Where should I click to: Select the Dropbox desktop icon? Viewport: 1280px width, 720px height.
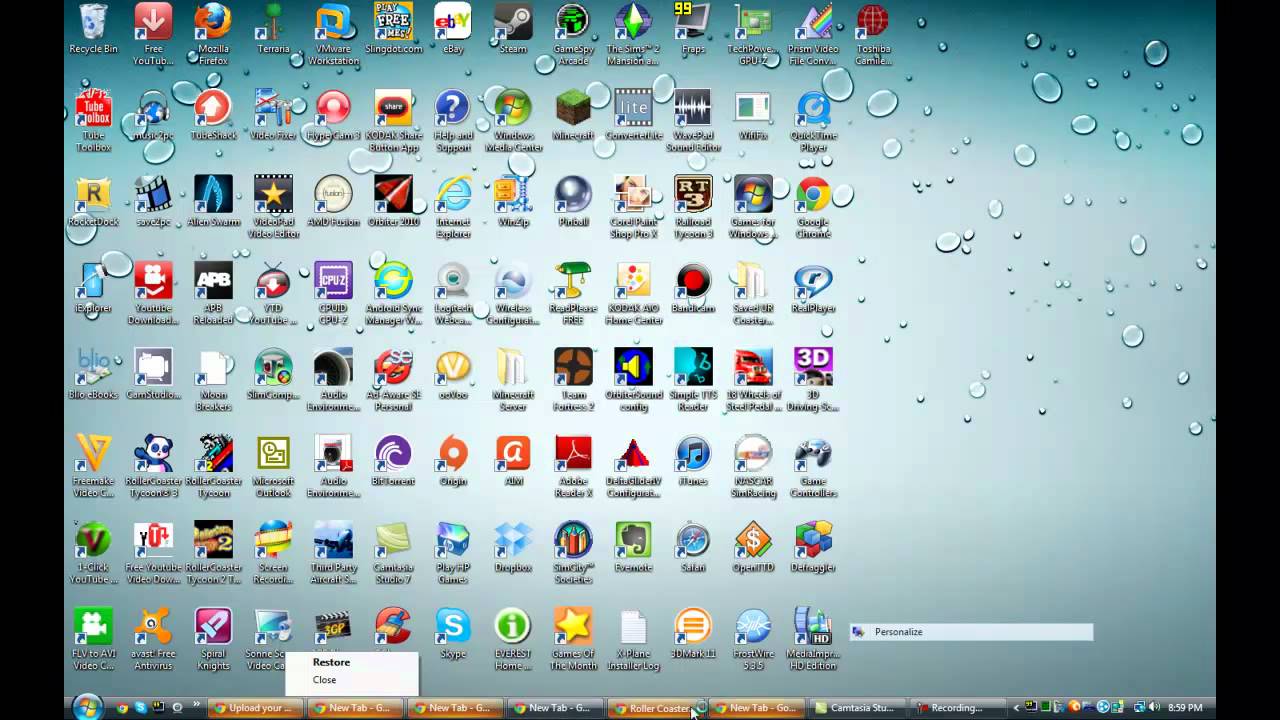513,546
